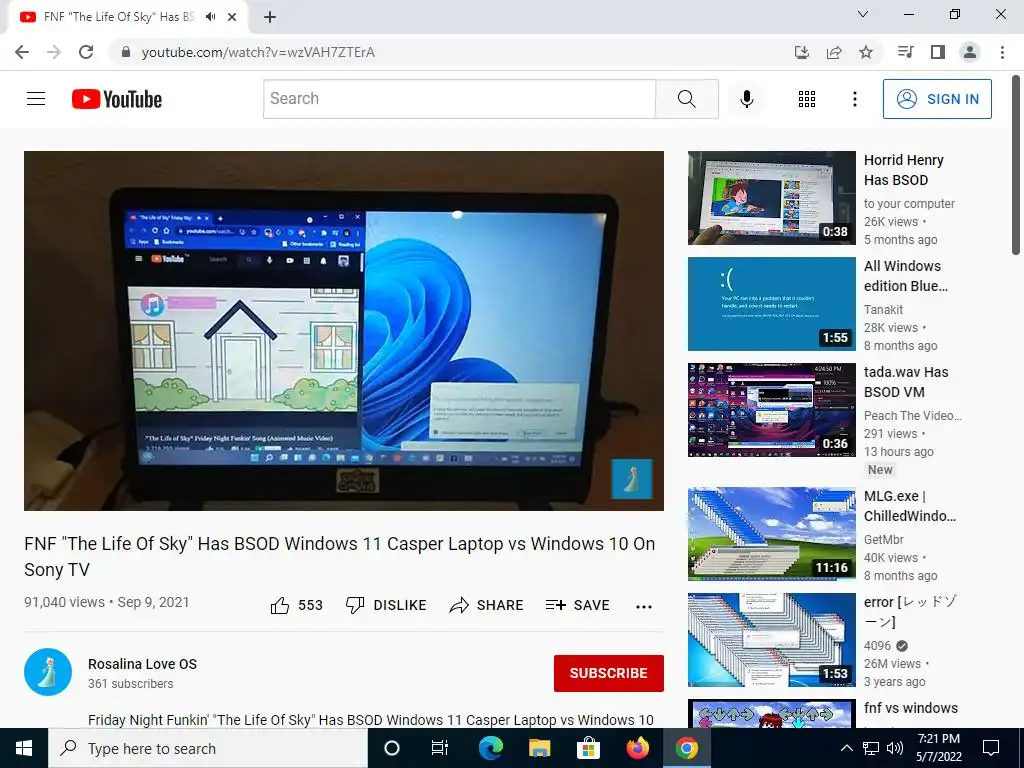The height and width of the screenshot is (768, 1024).
Task: Click the video player area
Action: (344, 330)
